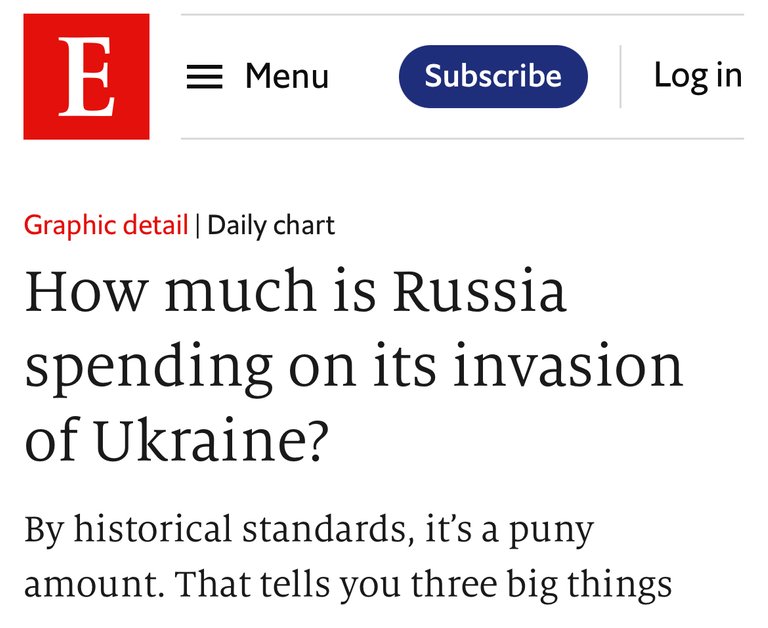The height and width of the screenshot is (628, 768).
Task: Open The Economist red logo homepage
Action: 86,76
